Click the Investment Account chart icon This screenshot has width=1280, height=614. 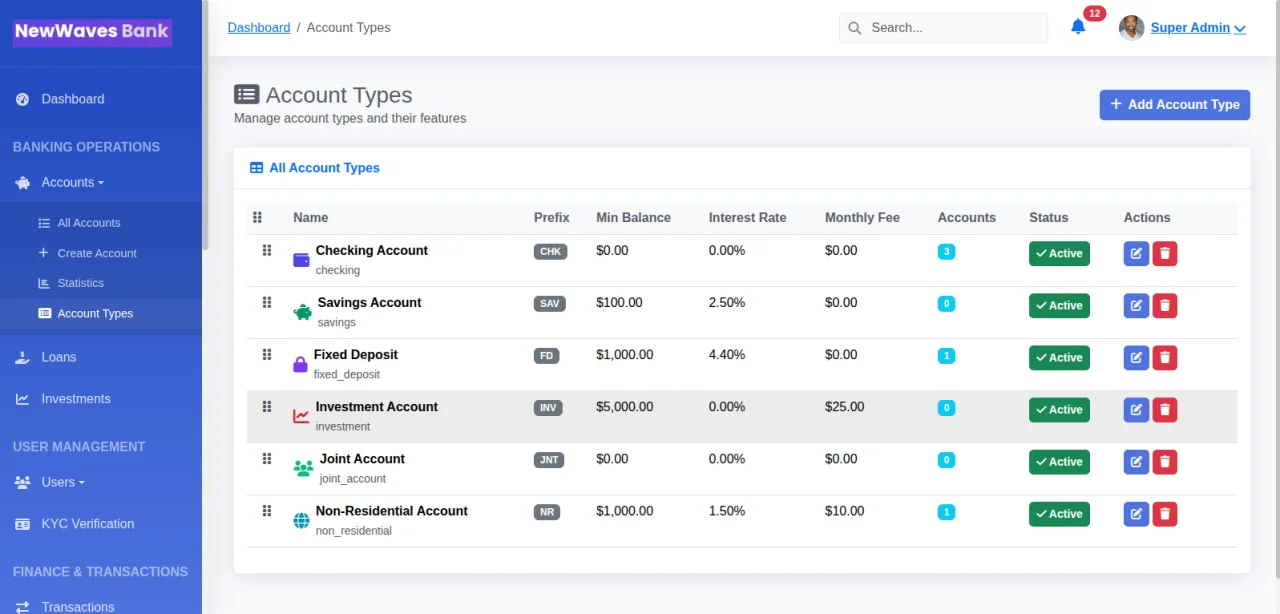click(301, 416)
